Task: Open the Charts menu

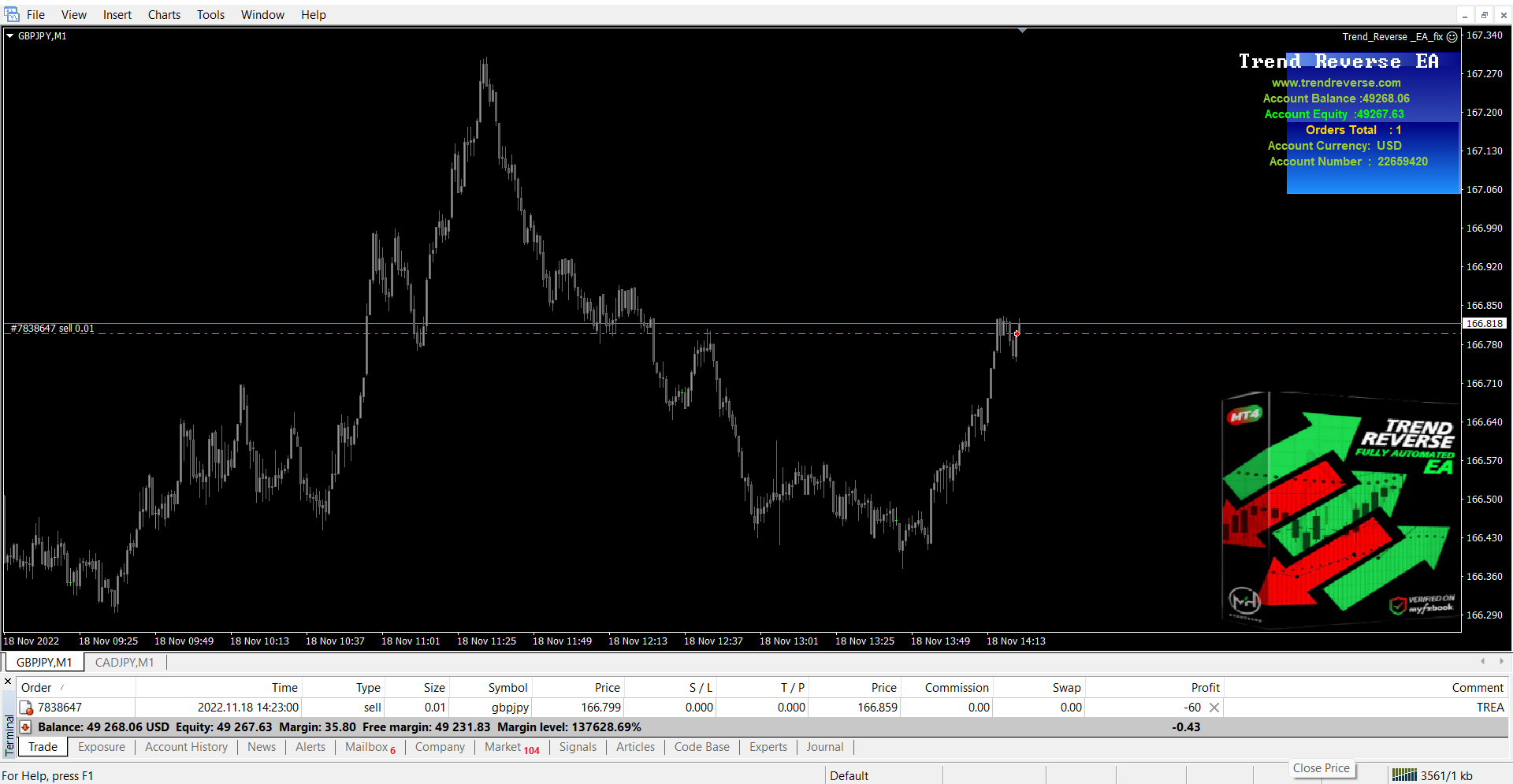Action: click(x=164, y=14)
